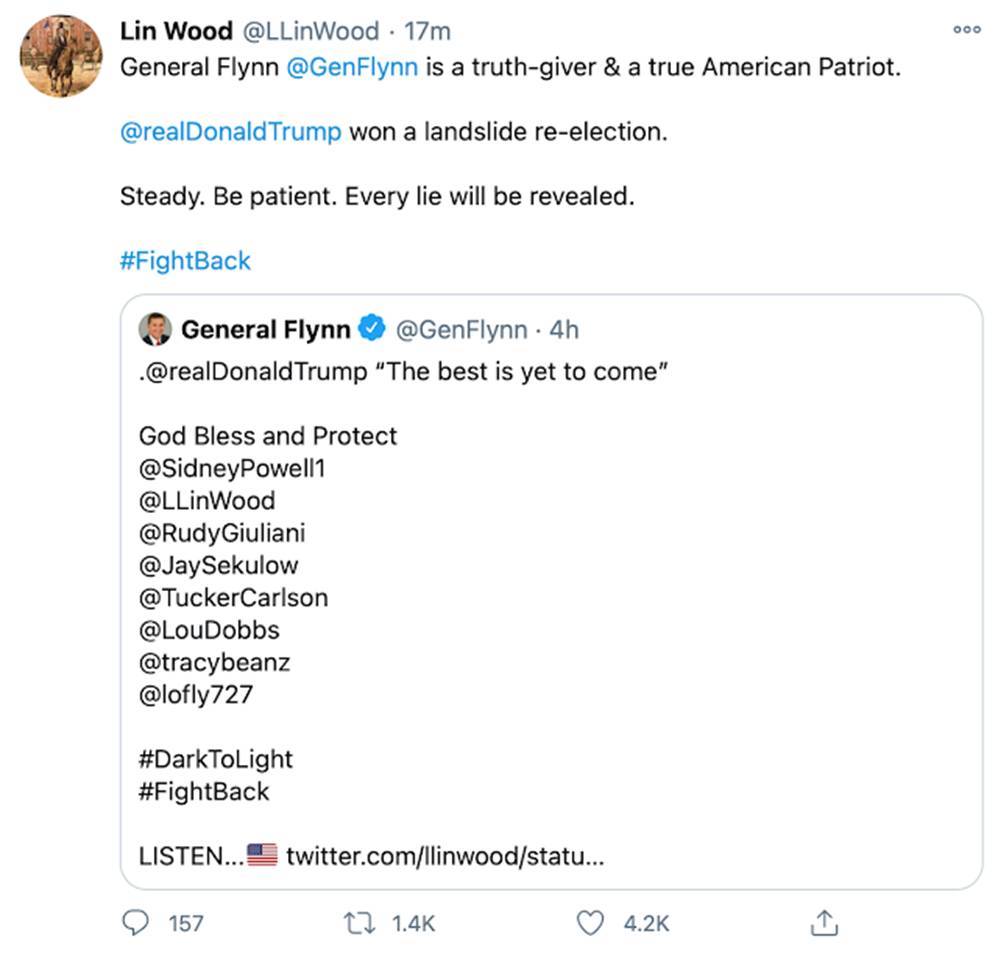Viewport: 998px width, 956px height.
Task: Click the share upload icon
Action: coord(823,922)
